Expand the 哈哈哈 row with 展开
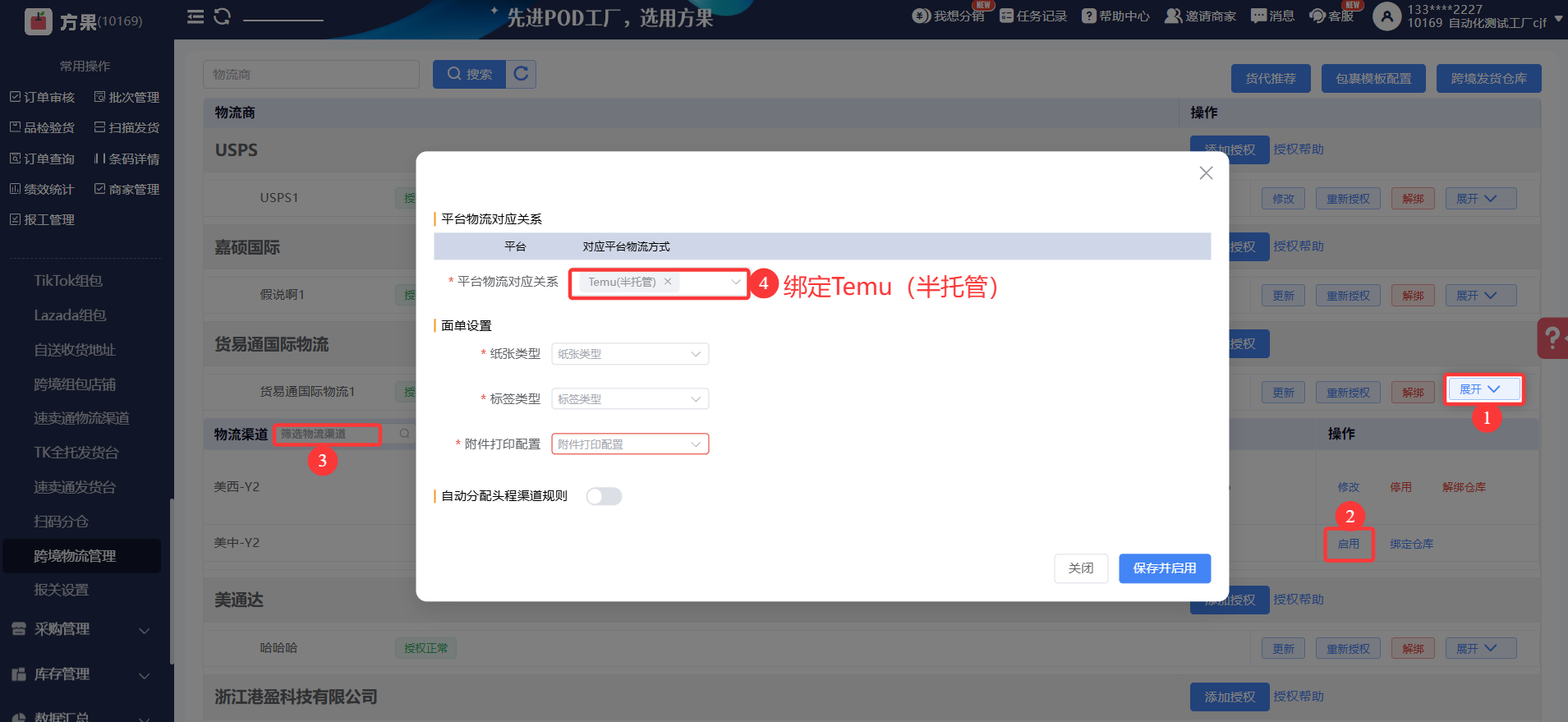 point(1481,649)
